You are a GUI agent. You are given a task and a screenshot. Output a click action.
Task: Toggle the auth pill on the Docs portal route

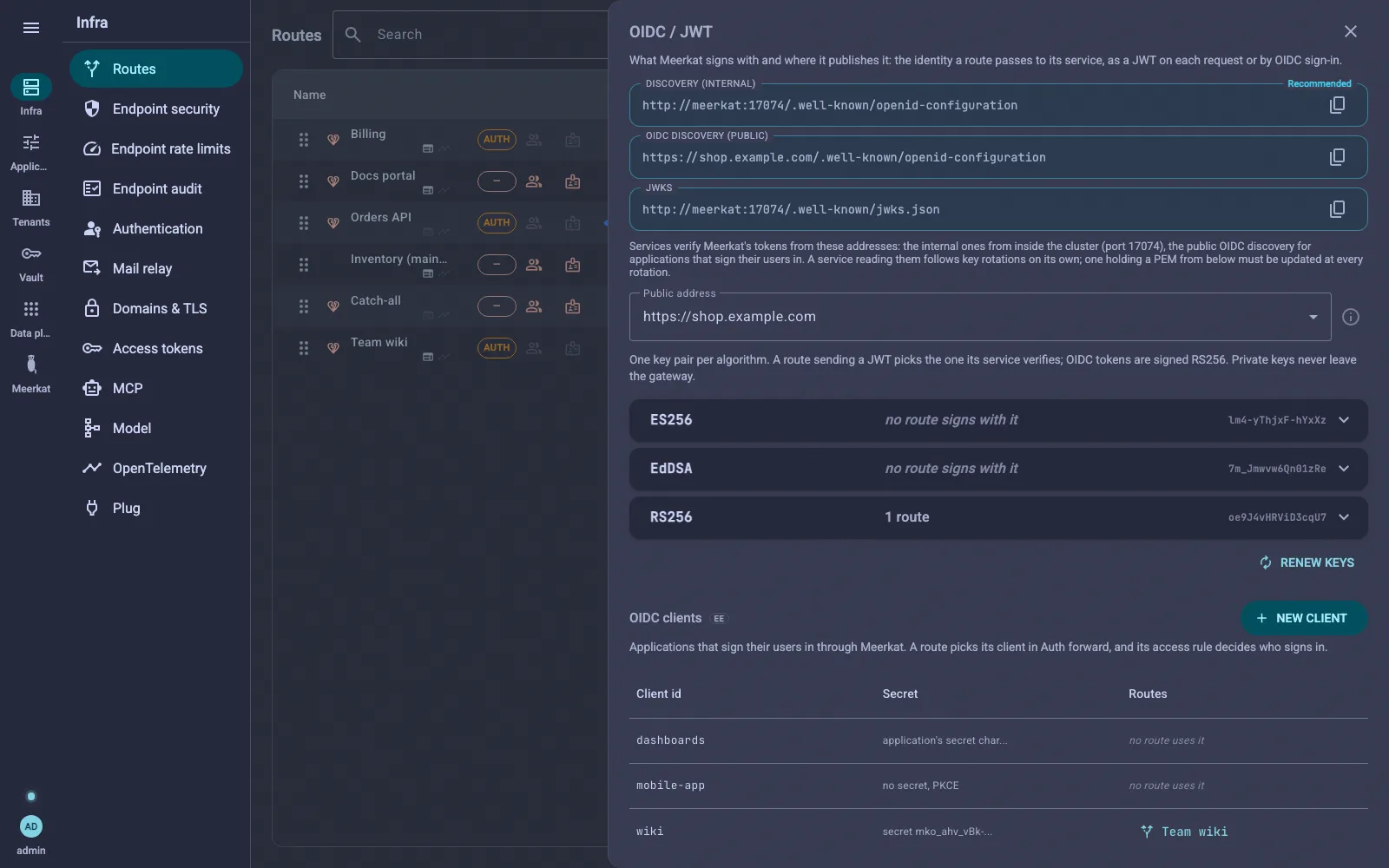pos(497,181)
